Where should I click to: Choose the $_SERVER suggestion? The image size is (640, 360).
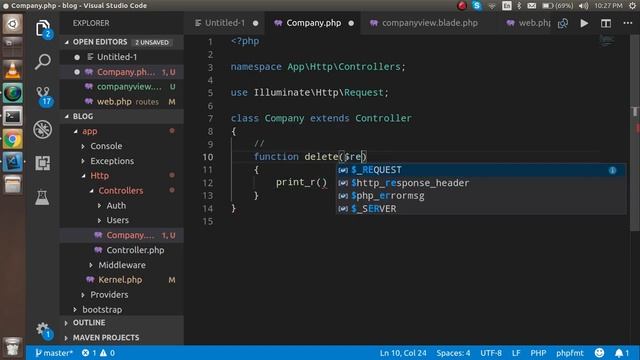481,209
